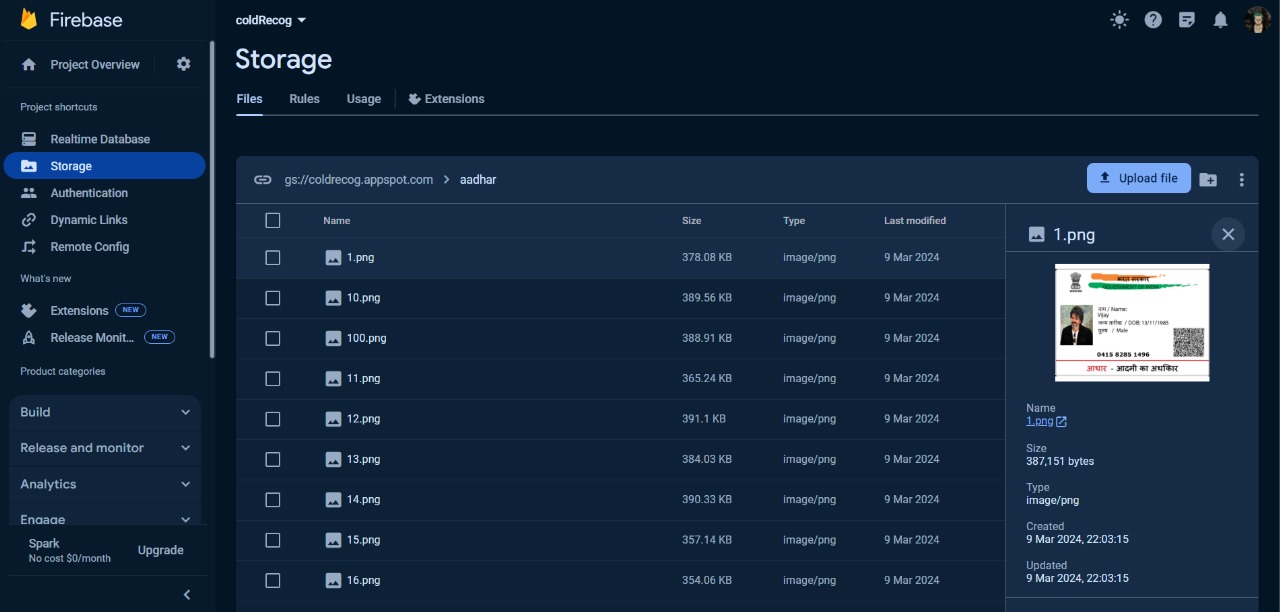Sort by Last modified column header

[915, 221]
